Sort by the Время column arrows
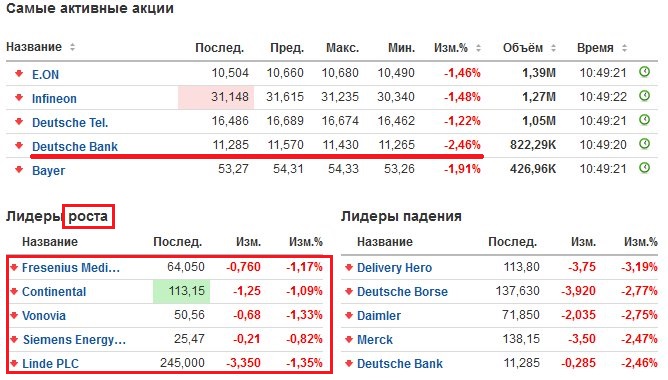Viewport: 668px width, 380px height. [x=625, y=48]
